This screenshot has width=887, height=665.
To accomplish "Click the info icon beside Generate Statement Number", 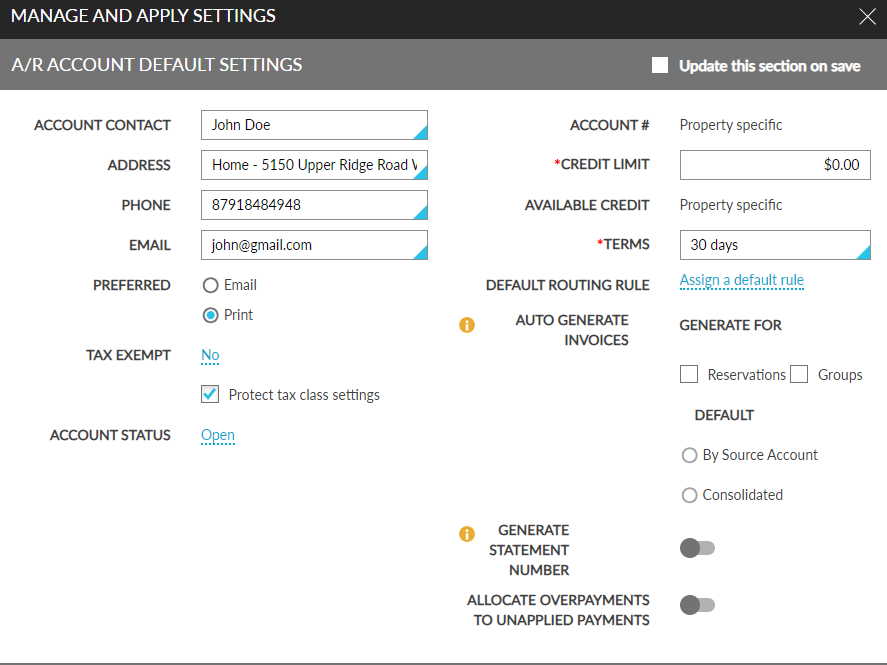I will pyautogui.click(x=467, y=533).
